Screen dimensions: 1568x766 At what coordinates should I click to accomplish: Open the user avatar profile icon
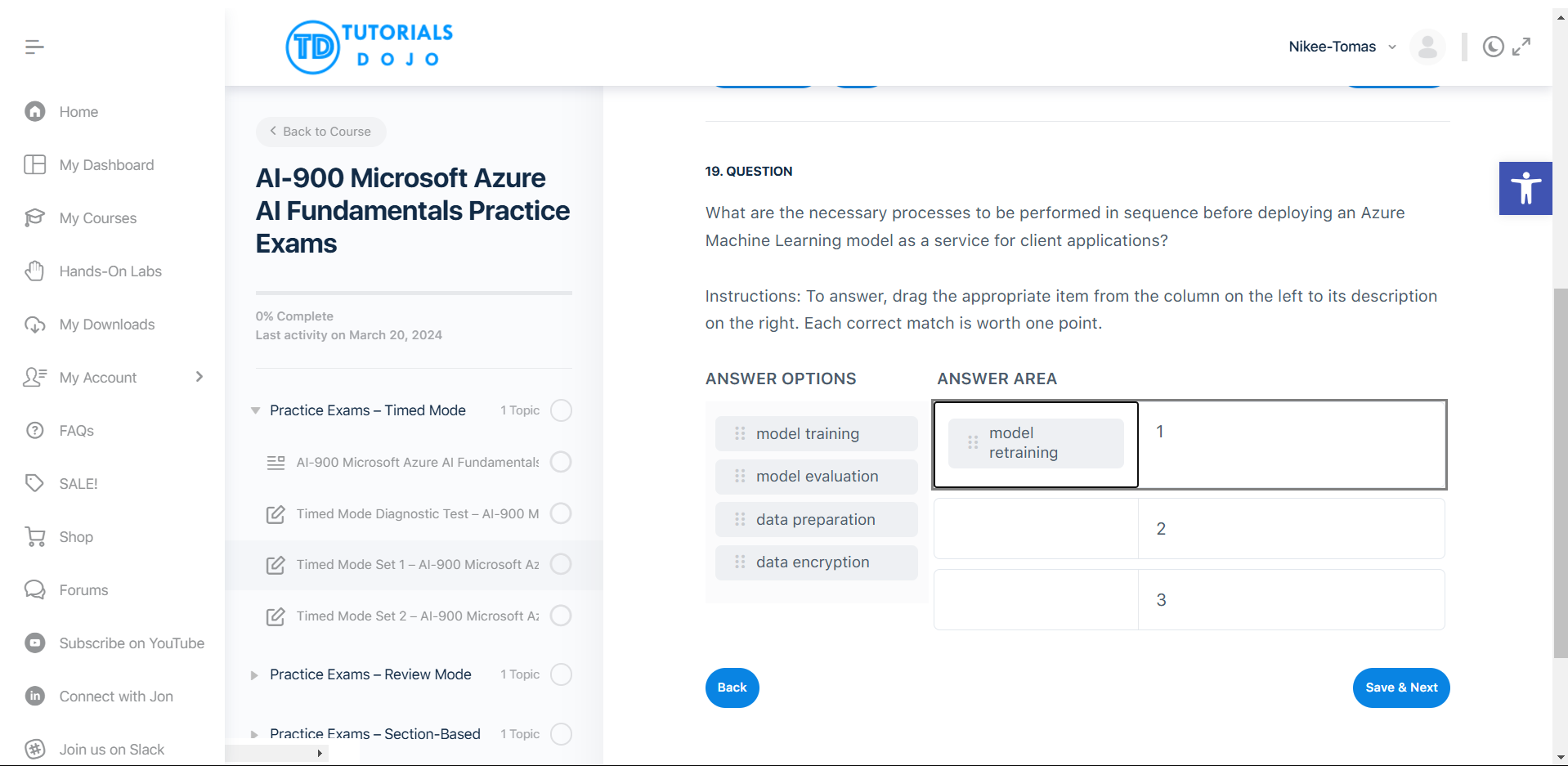(1427, 47)
